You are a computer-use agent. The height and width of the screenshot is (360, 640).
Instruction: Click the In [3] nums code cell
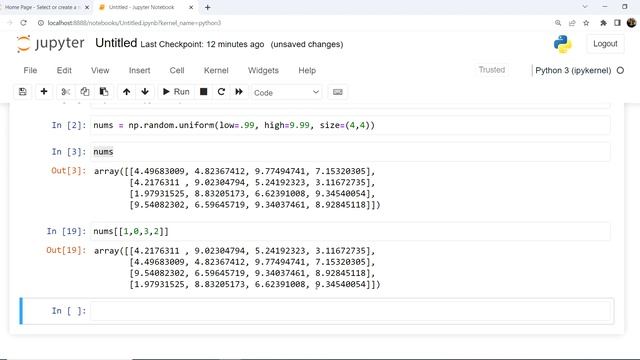pos(350,152)
